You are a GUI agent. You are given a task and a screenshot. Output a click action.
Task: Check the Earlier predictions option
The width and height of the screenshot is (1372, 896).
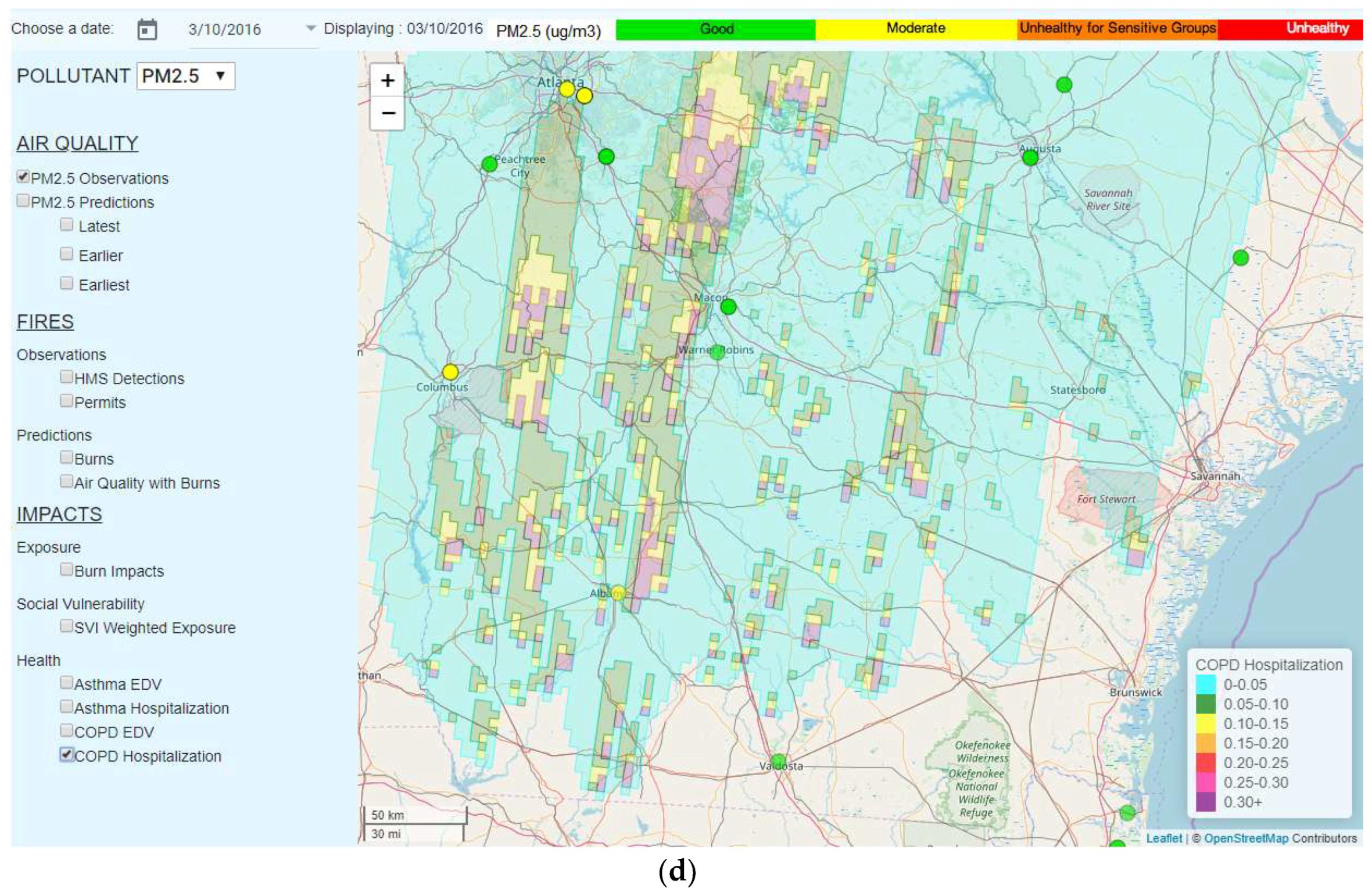point(67,253)
